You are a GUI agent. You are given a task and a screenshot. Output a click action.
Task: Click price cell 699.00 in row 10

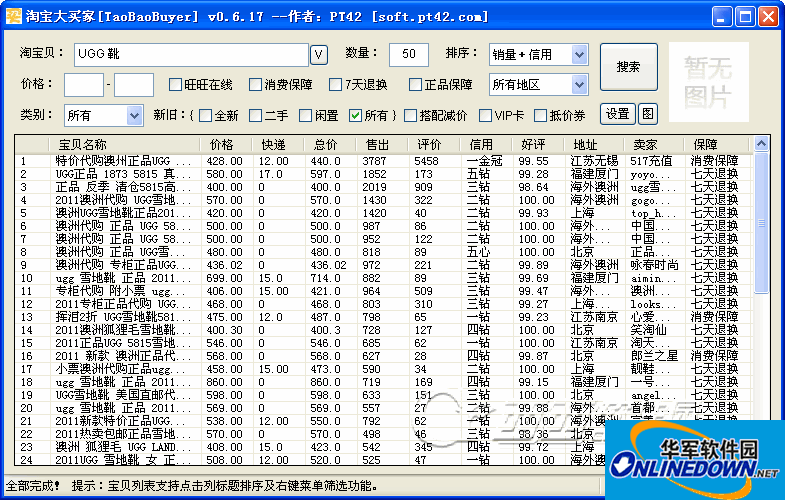[x=224, y=278]
